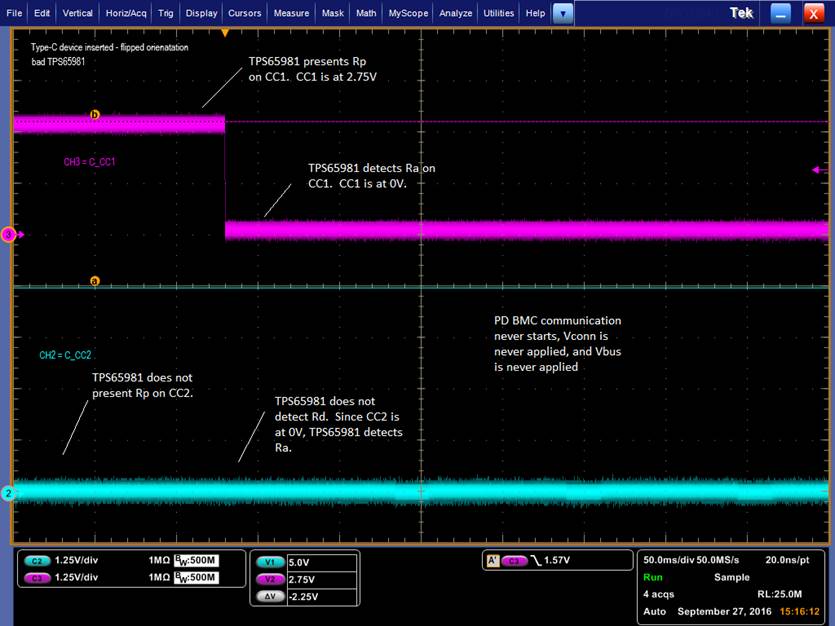Select cursor a marker on the horizontal line
This screenshot has height=626, width=835.
point(95,281)
